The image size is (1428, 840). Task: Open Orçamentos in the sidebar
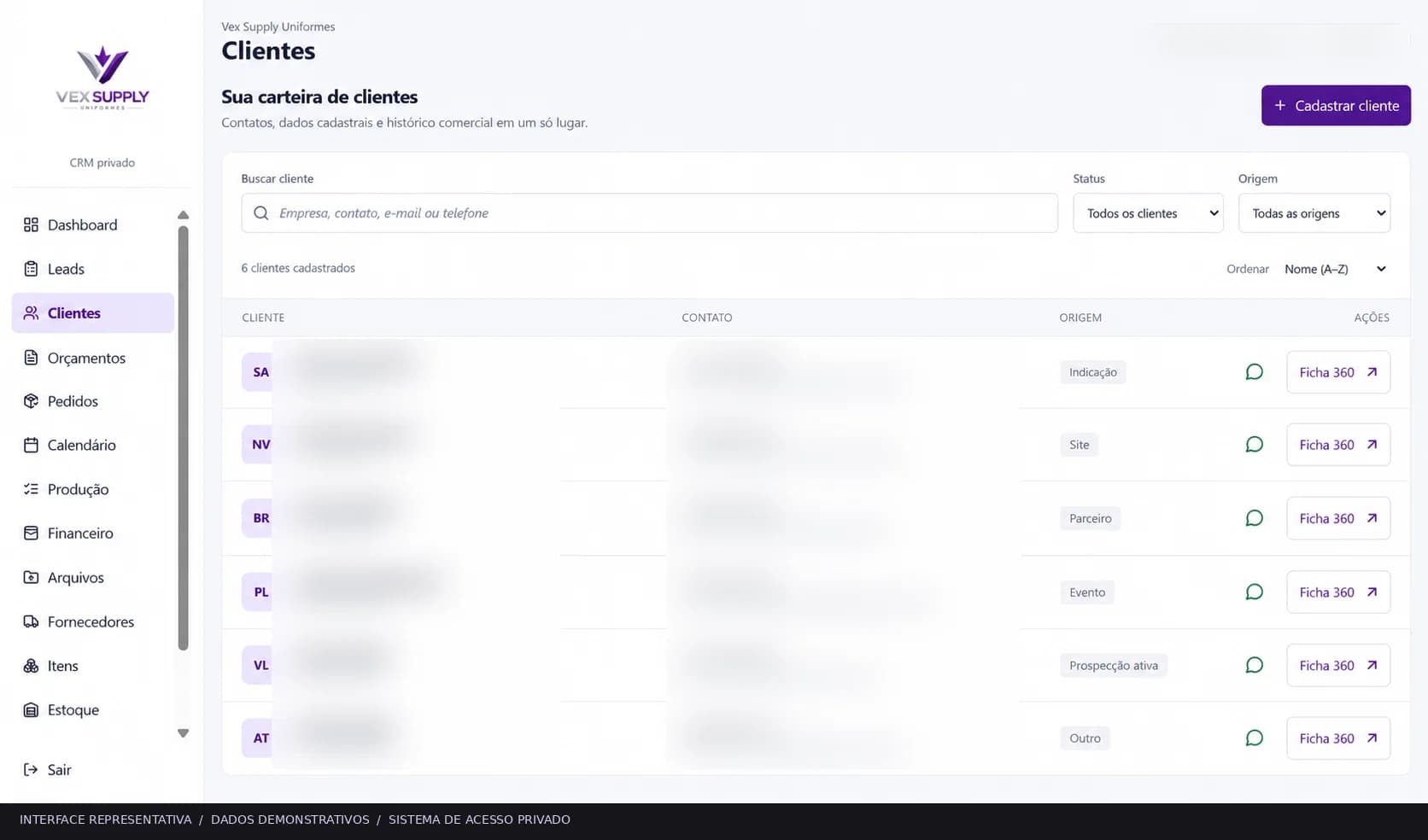[x=93, y=358]
